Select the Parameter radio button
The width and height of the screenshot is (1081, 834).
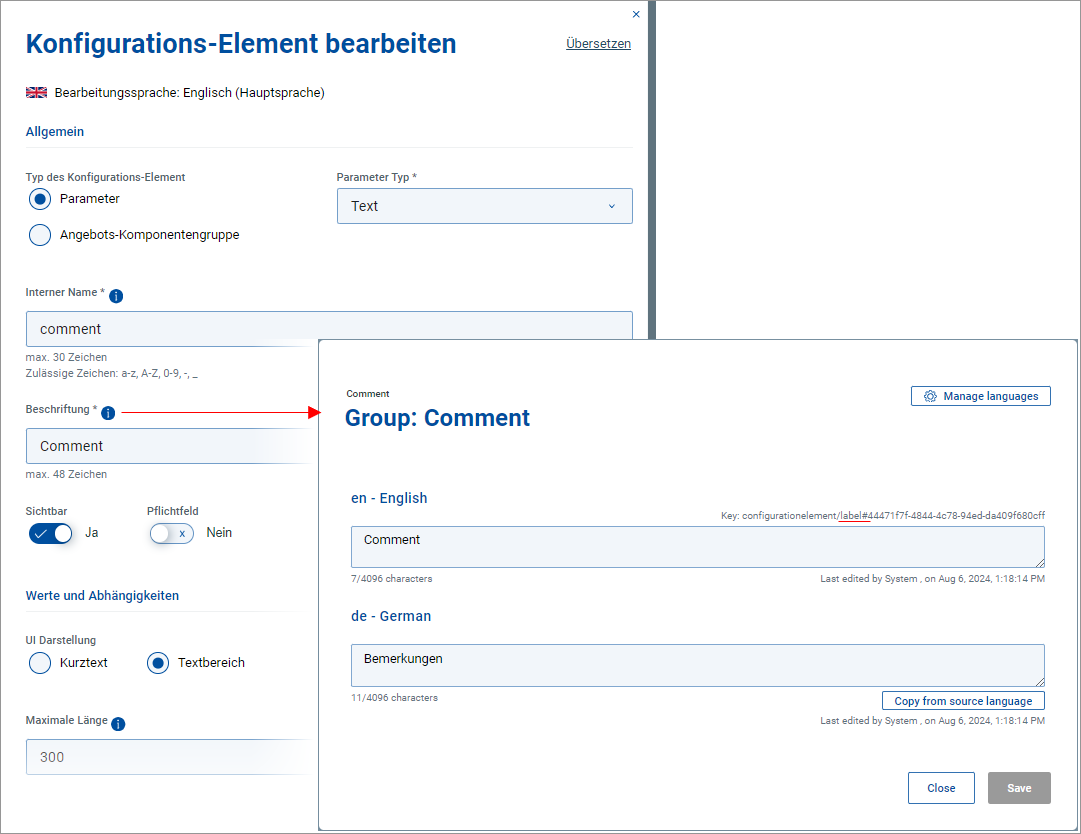[40, 199]
